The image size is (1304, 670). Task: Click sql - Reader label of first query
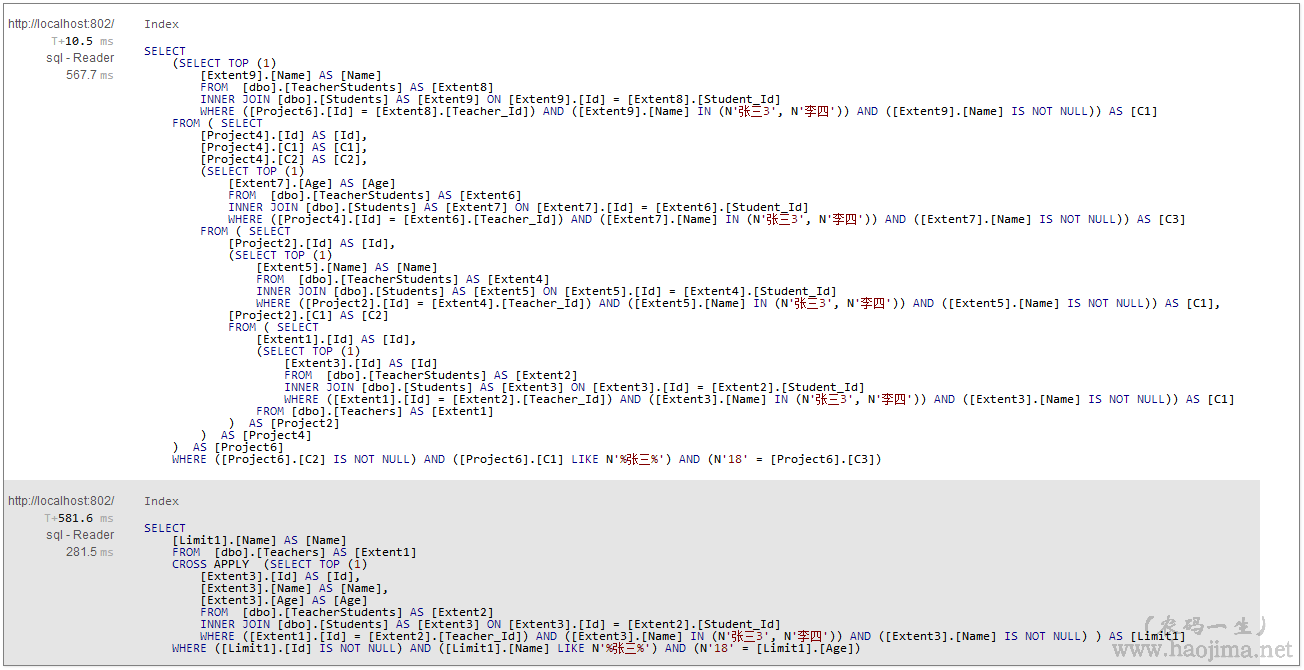click(x=80, y=58)
